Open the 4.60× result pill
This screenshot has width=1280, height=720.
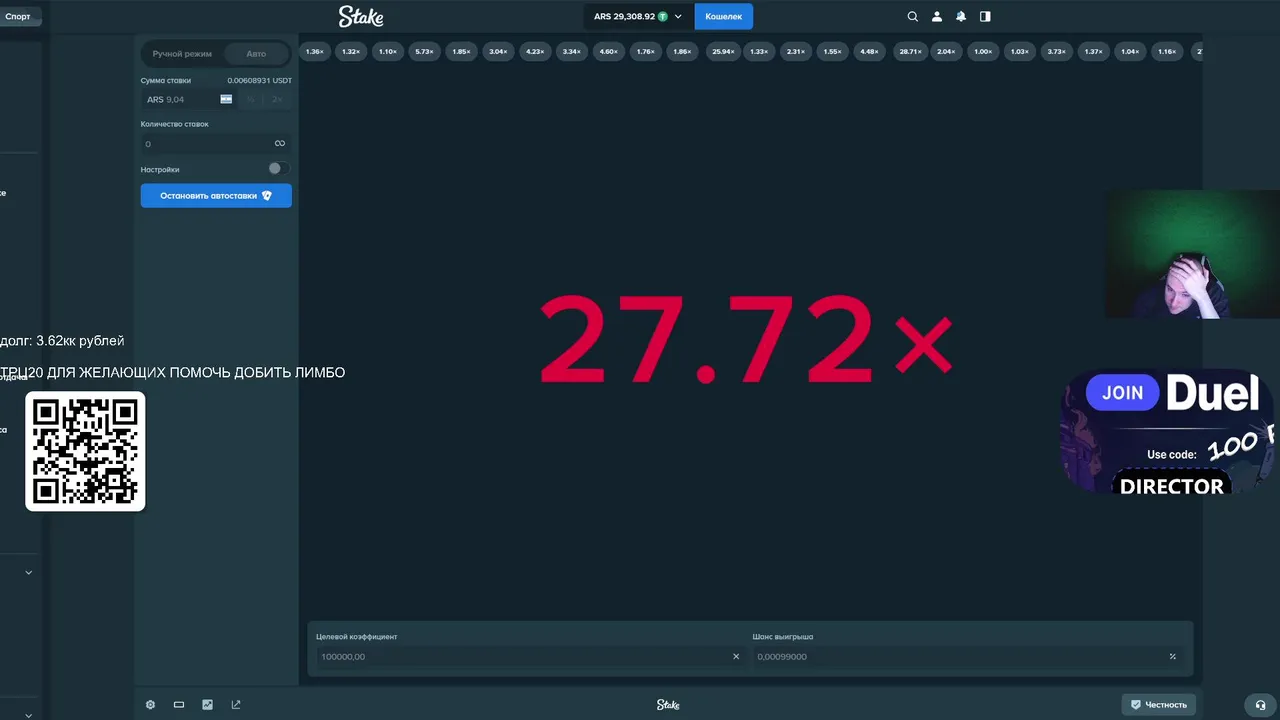(608, 51)
